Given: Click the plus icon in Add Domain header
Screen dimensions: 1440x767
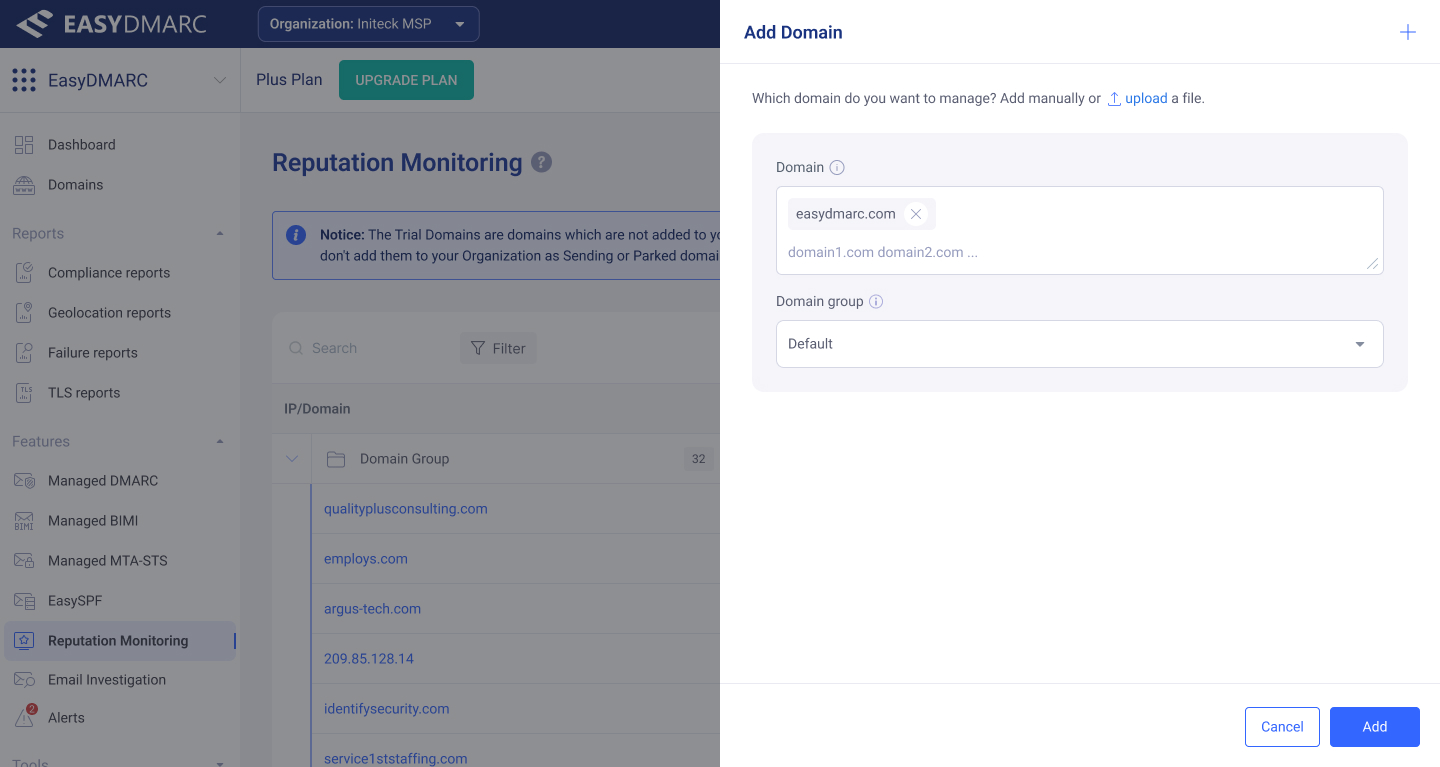Looking at the screenshot, I should (1407, 32).
